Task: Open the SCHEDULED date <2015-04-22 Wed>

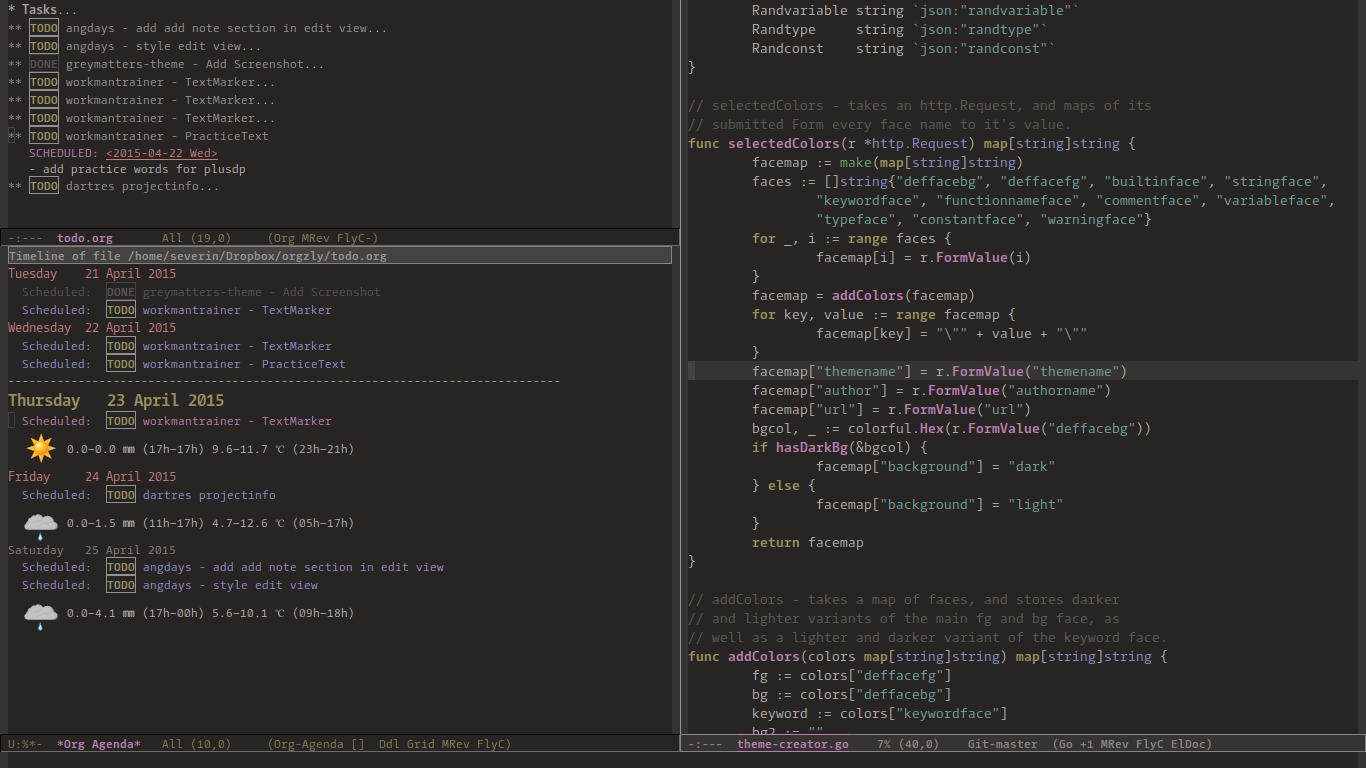Action: [x=162, y=154]
